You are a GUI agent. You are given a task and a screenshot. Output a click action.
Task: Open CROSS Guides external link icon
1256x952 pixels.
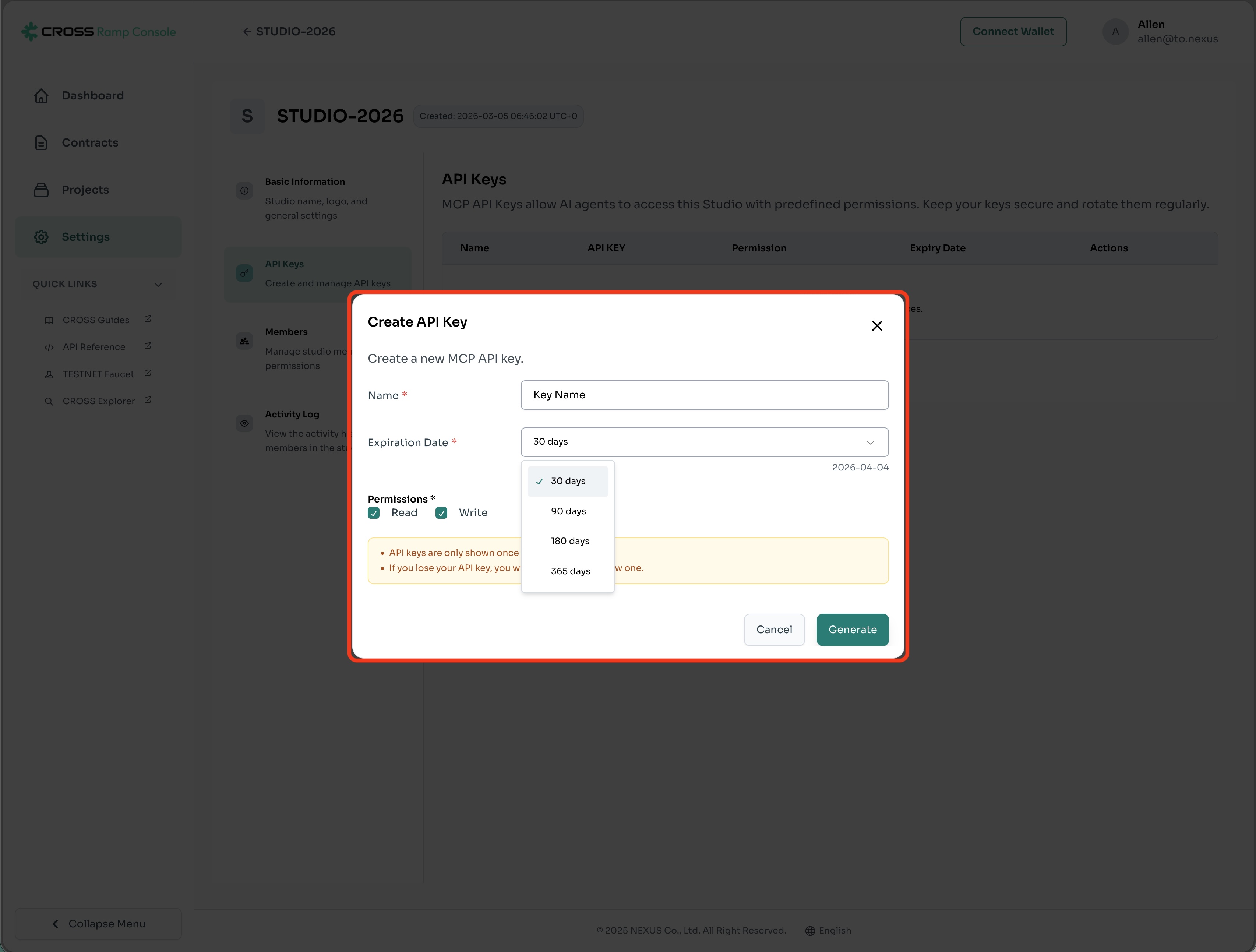(148, 319)
